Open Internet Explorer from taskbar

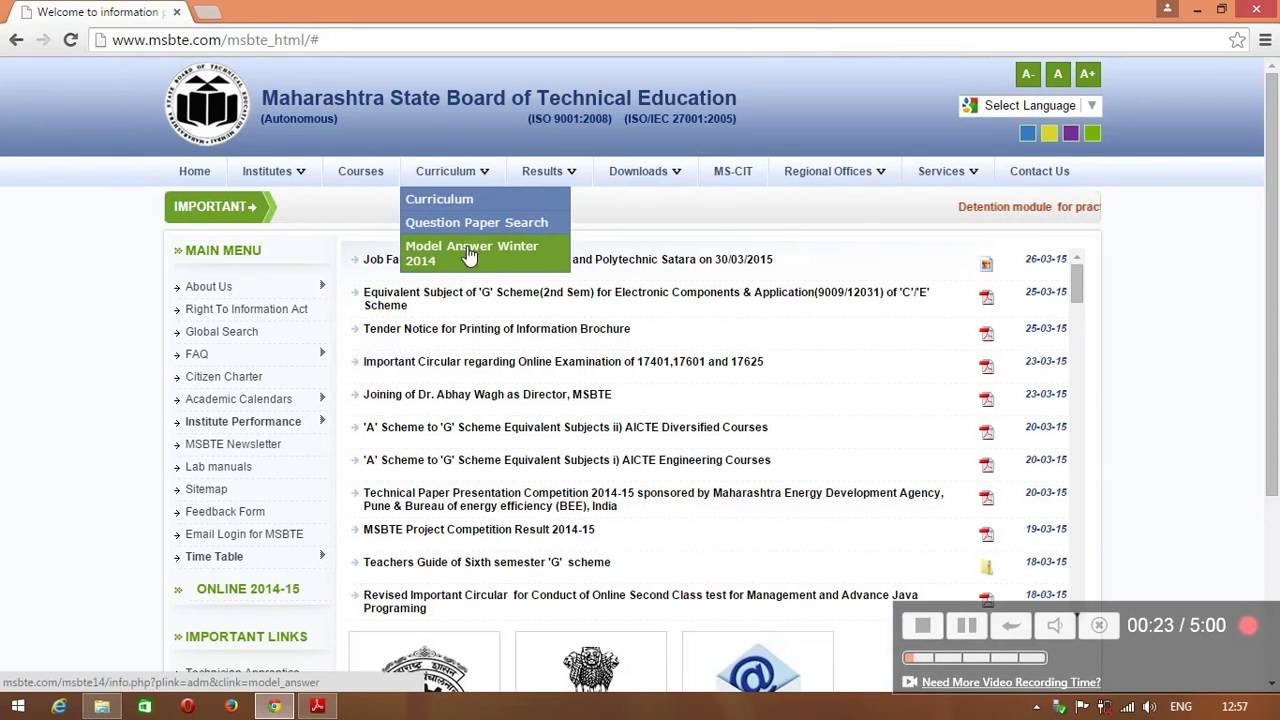coord(59,706)
